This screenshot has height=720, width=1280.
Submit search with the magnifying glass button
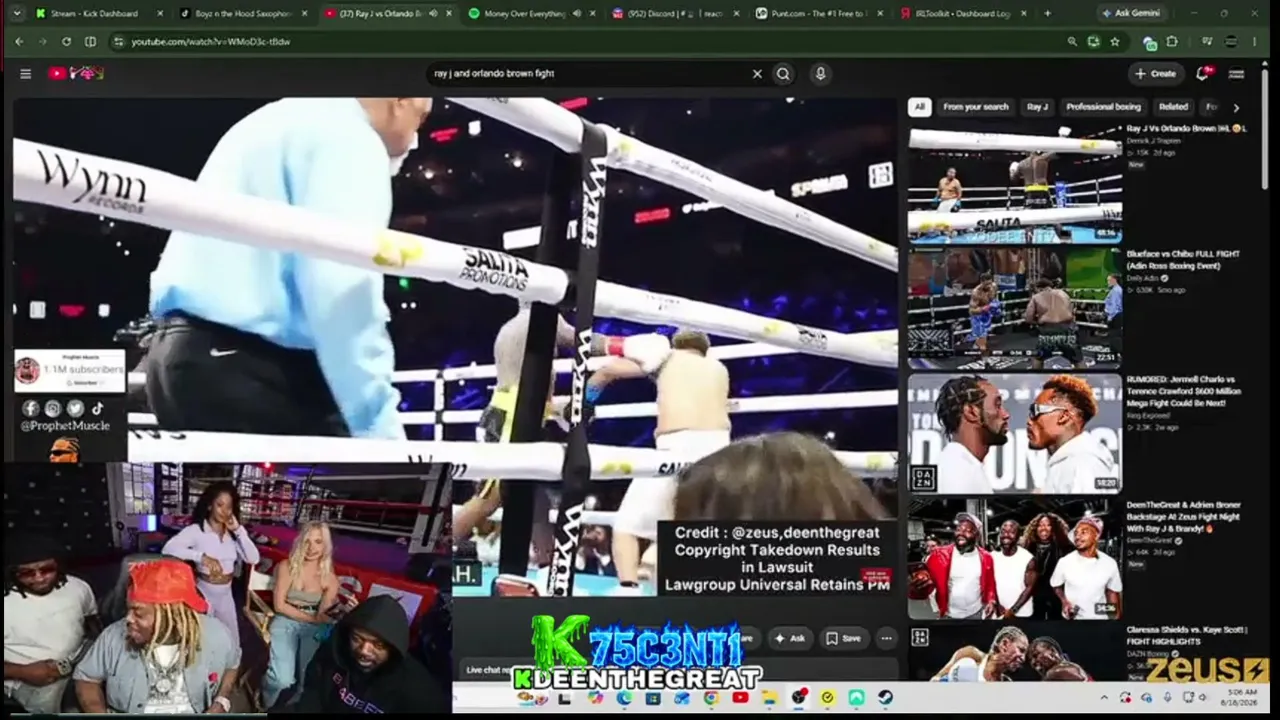[x=783, y=73]
